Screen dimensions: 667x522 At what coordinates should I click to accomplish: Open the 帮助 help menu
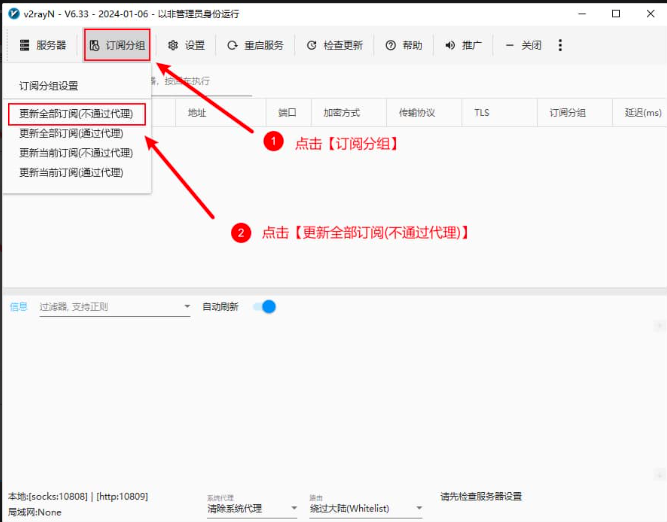point(404,45)
